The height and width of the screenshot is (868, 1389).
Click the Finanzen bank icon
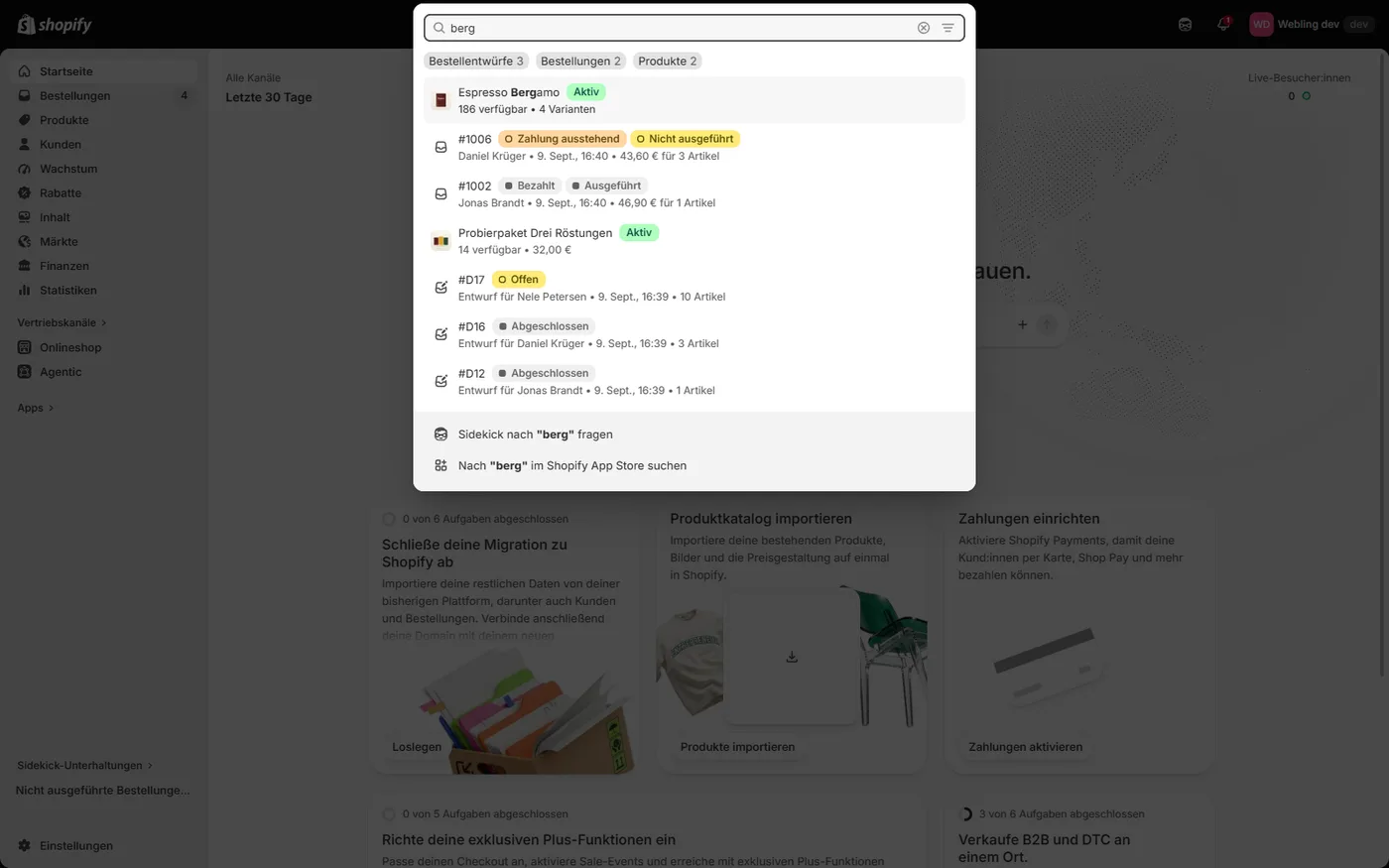[25, 266]
